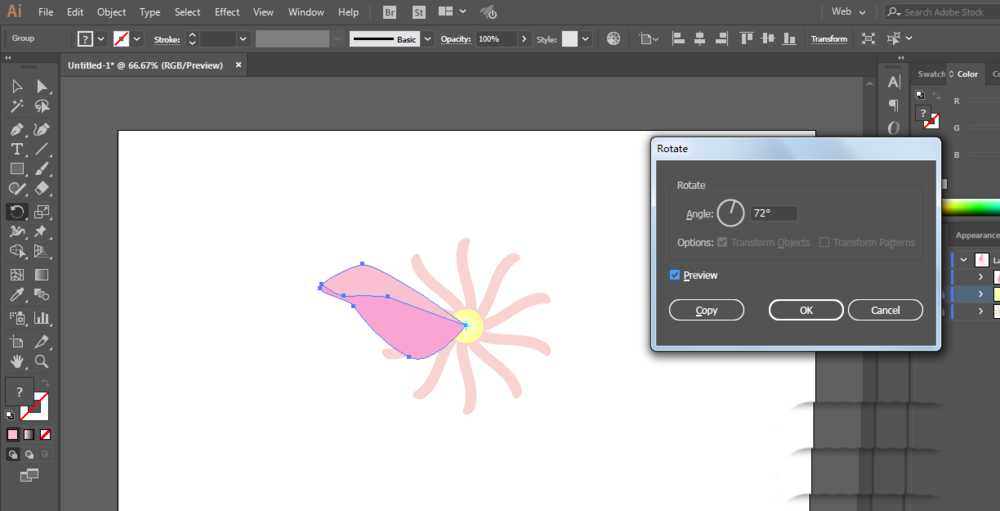Image resolution: width=1000 pixels, height=511 pixels.
Task: Switch to the Swatches panel tab
Action: point(931,74)
